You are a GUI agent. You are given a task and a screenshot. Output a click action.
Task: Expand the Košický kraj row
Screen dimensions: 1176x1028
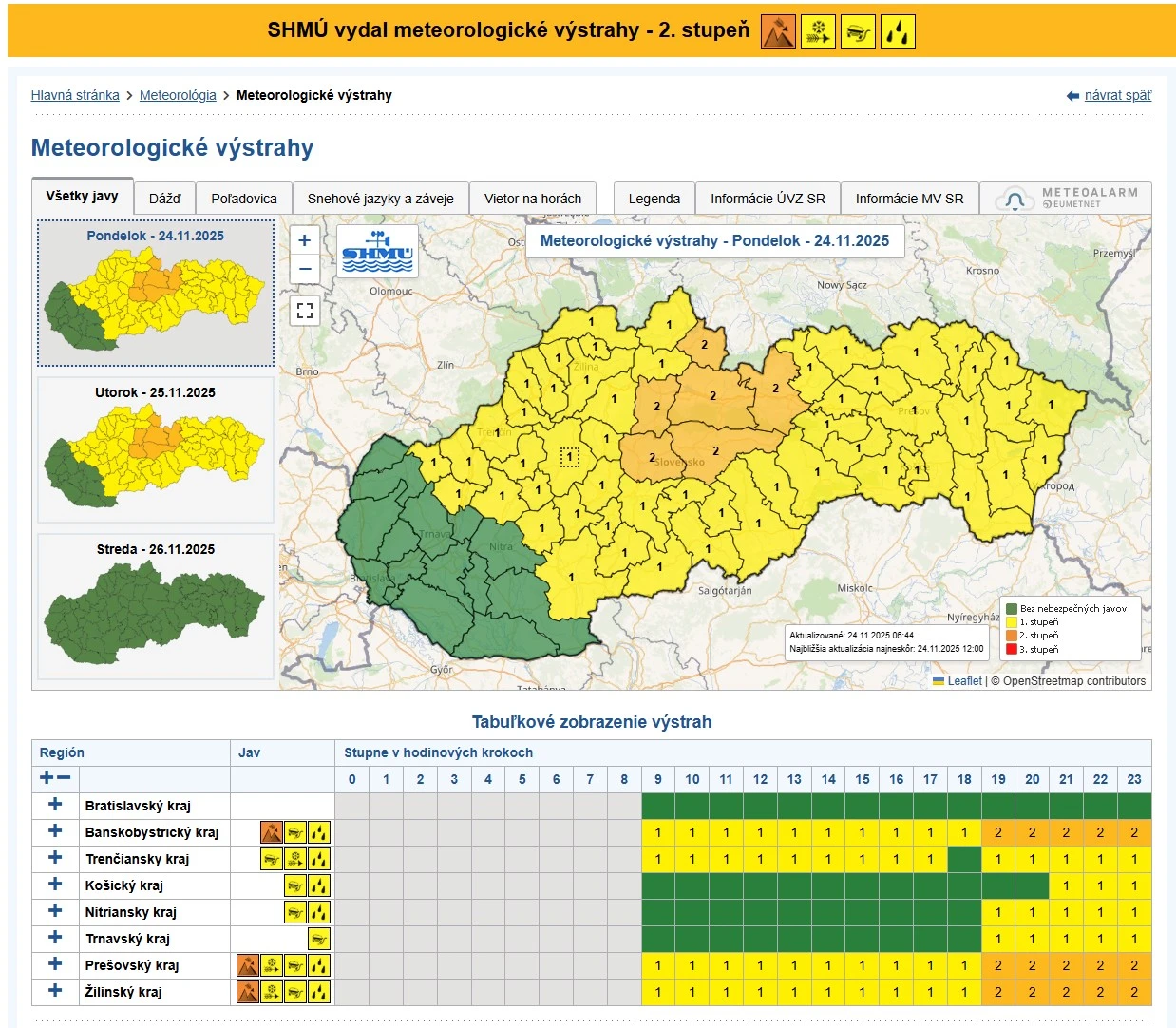pos(55,885)
